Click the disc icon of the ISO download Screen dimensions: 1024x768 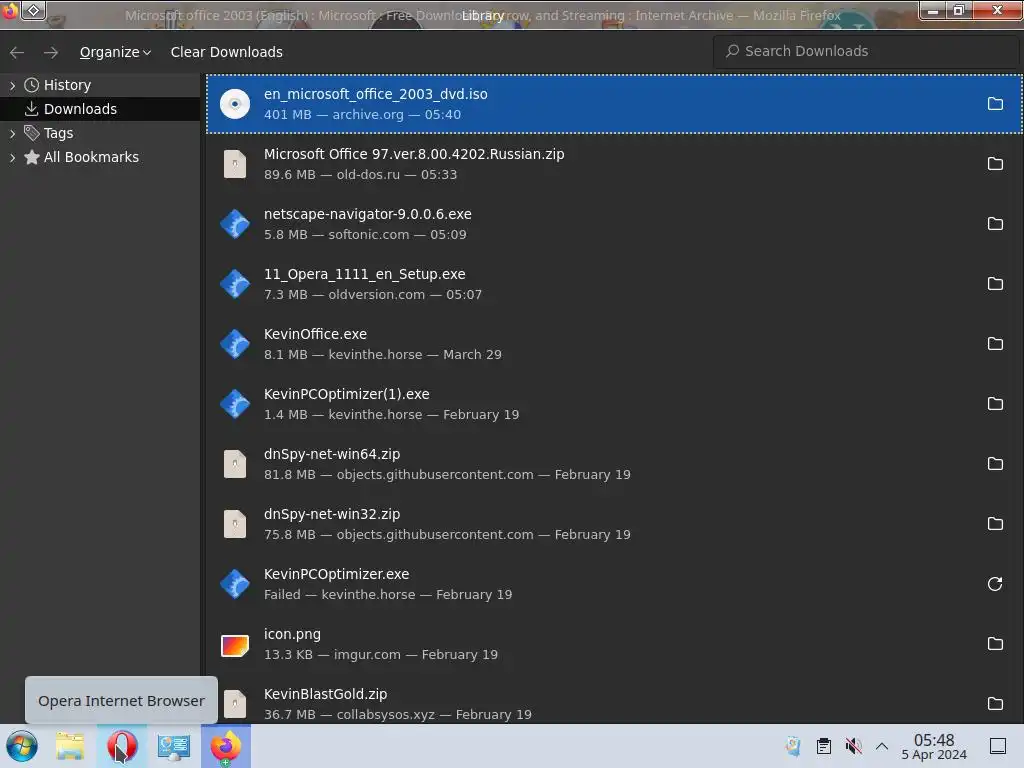tap(235, 104)
